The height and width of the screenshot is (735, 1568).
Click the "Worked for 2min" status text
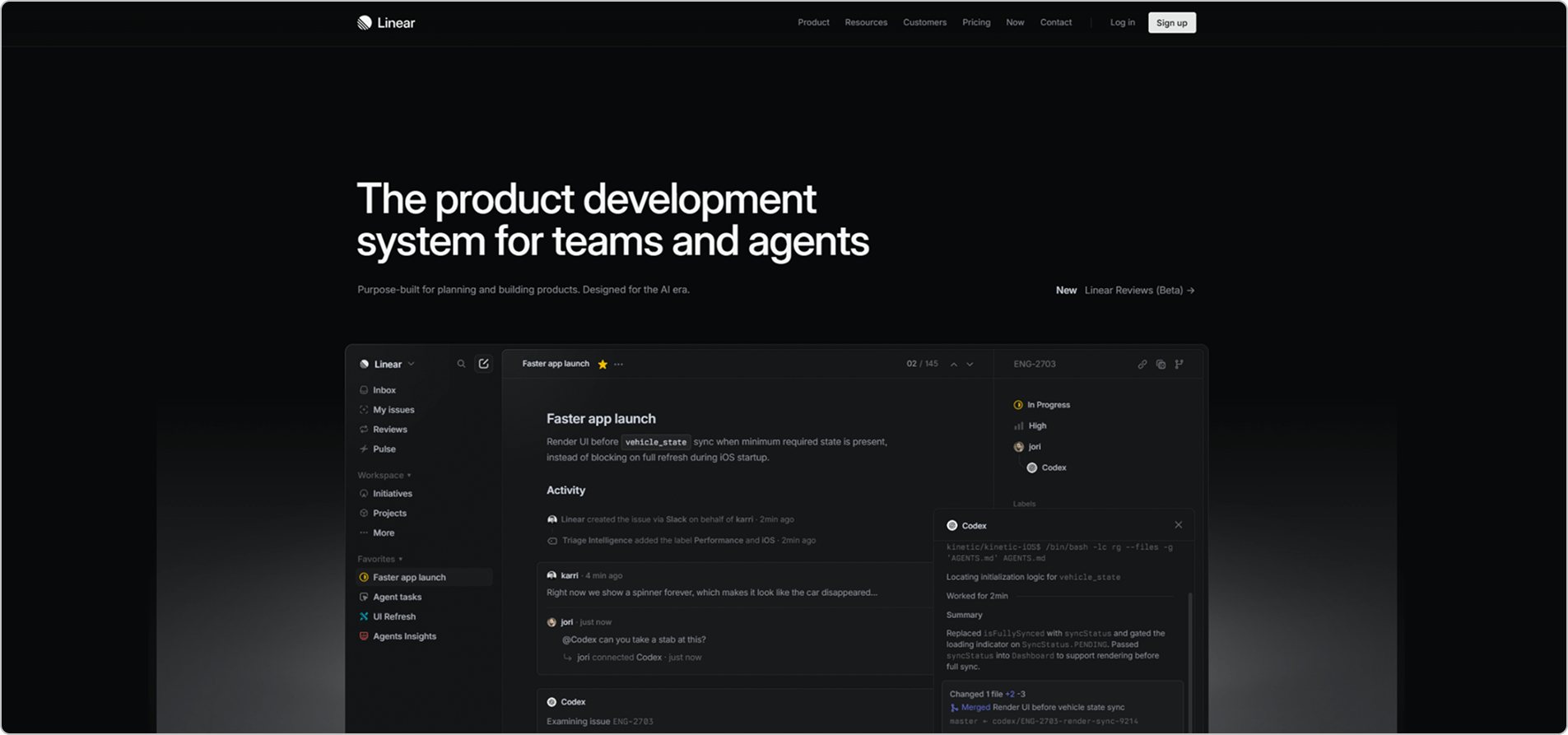(977, 596)
